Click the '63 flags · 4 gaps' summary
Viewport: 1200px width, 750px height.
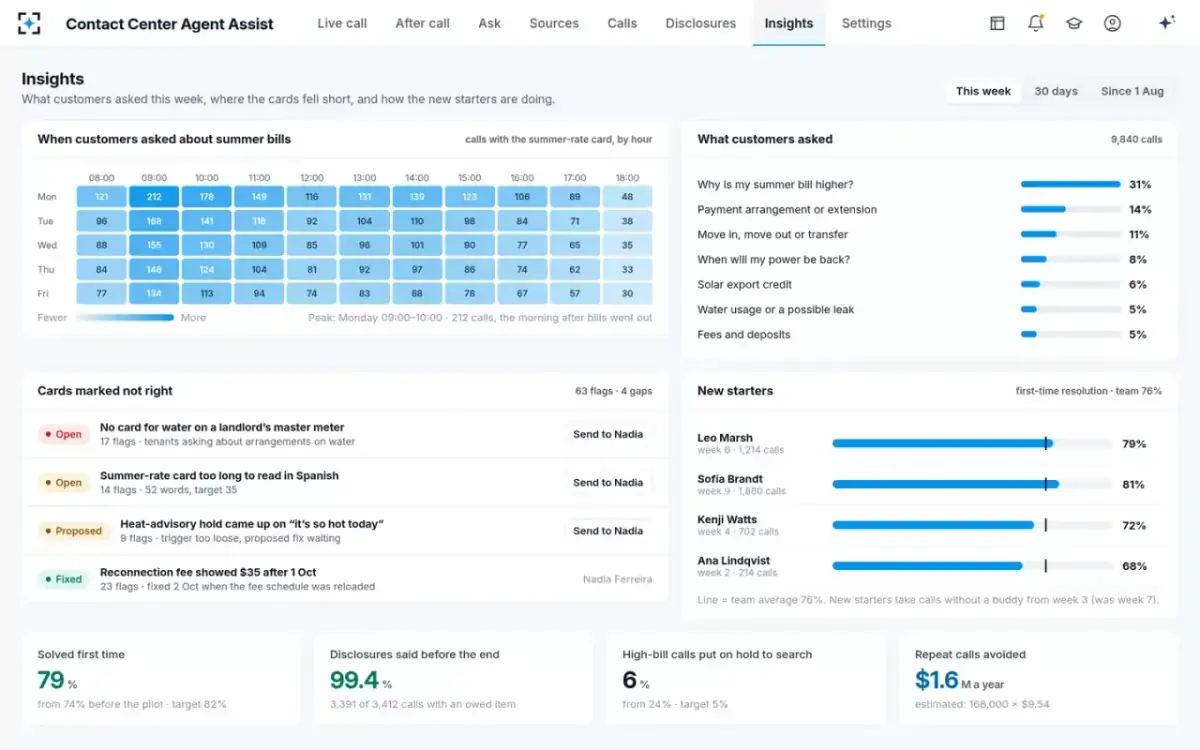click(x=614, y=391)
